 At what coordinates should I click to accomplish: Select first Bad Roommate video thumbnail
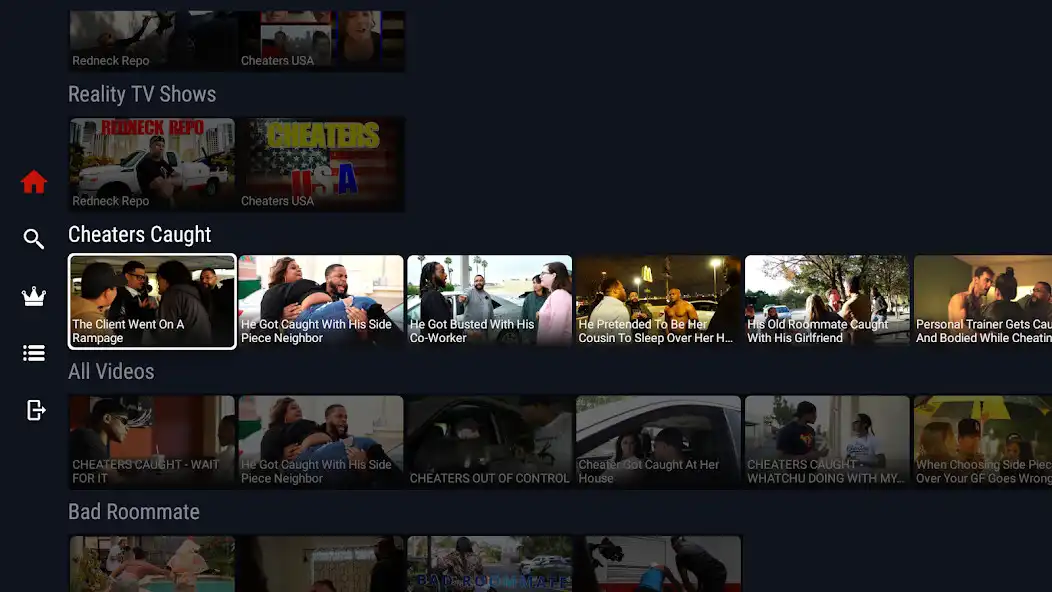(152, 563)
